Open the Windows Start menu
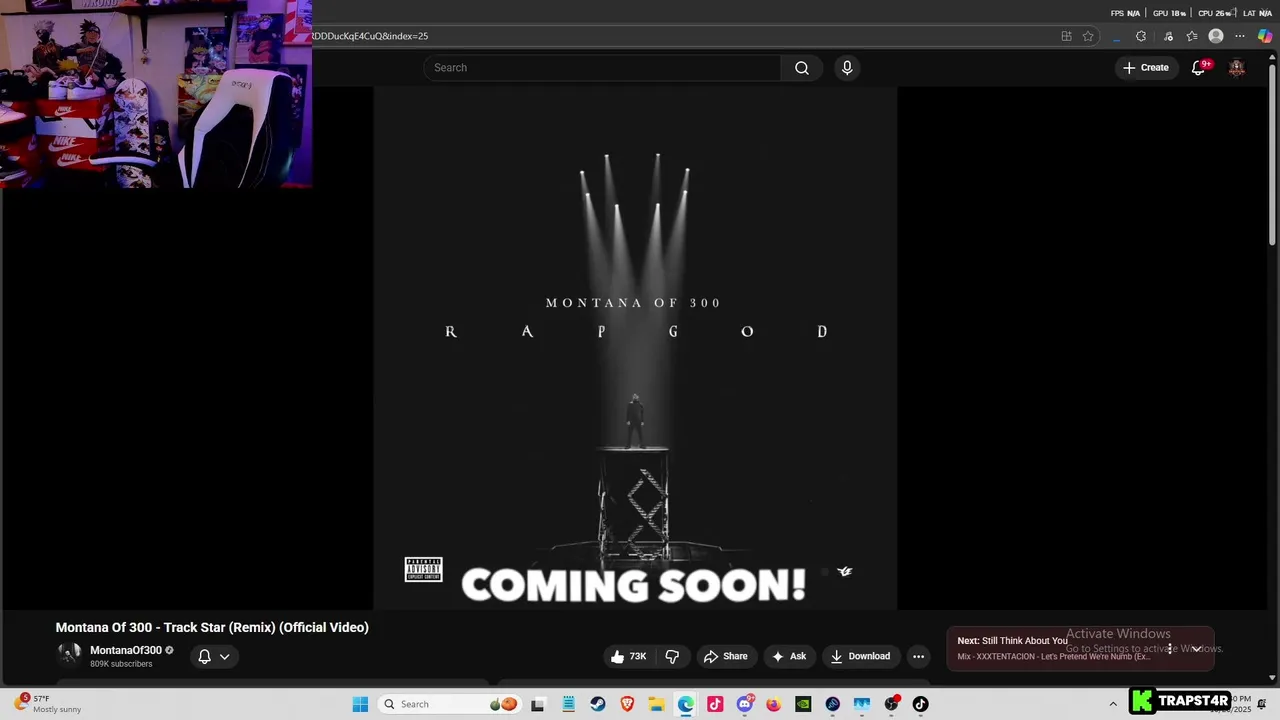 pos(360,704)
